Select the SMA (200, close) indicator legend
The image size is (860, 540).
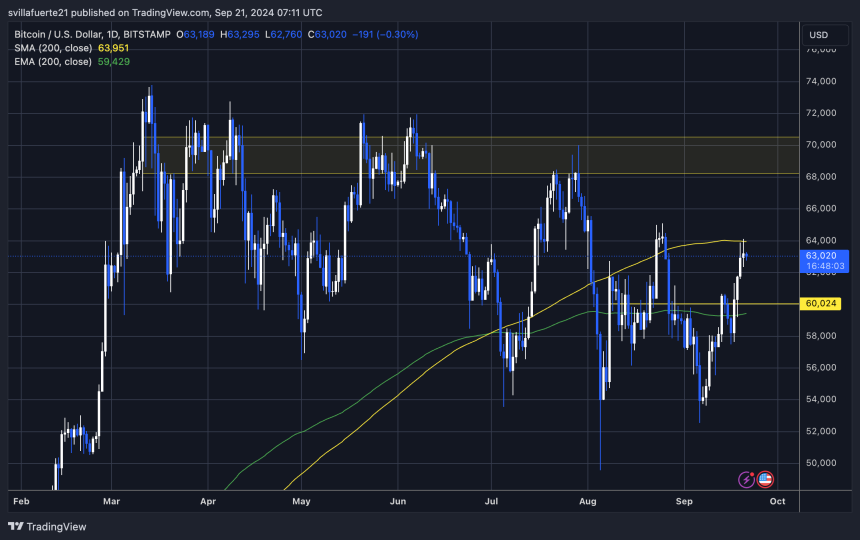click(50, 48)
